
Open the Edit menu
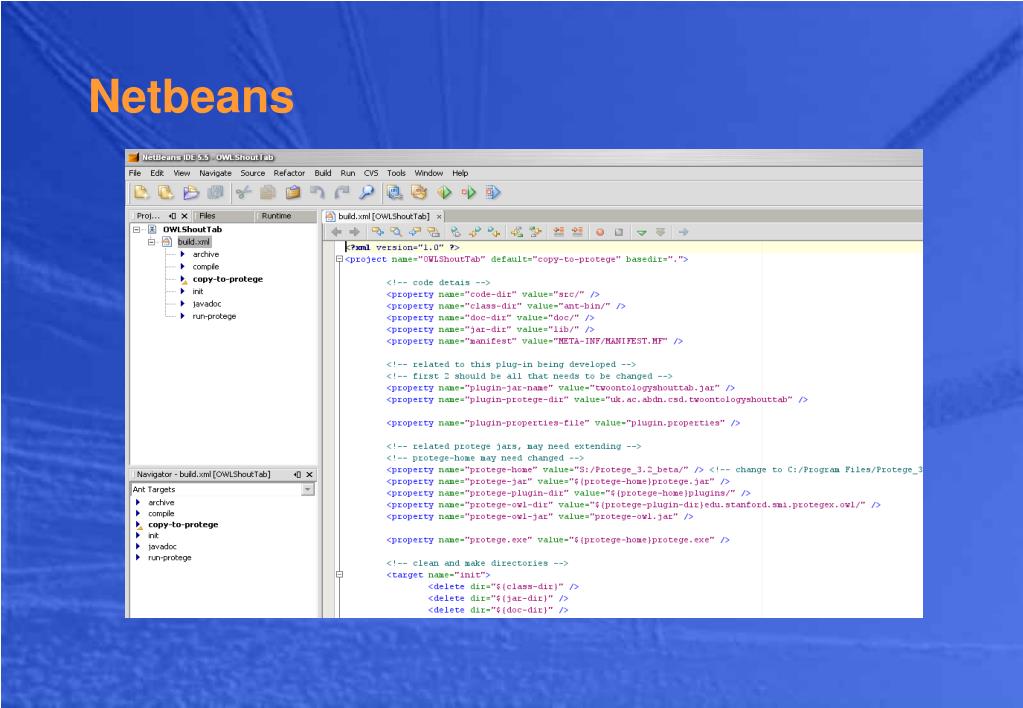coord(157,173)
